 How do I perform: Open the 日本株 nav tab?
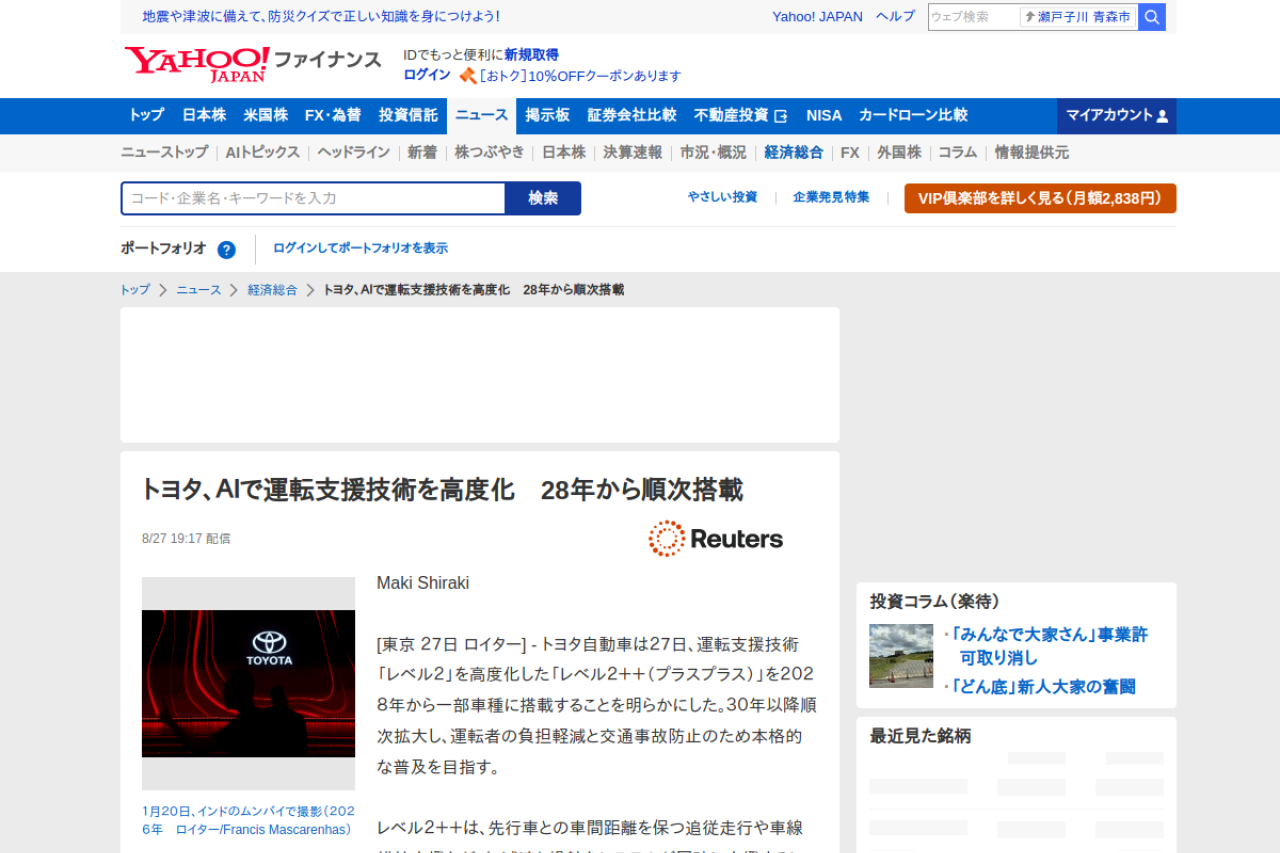(x=204, y=115)
